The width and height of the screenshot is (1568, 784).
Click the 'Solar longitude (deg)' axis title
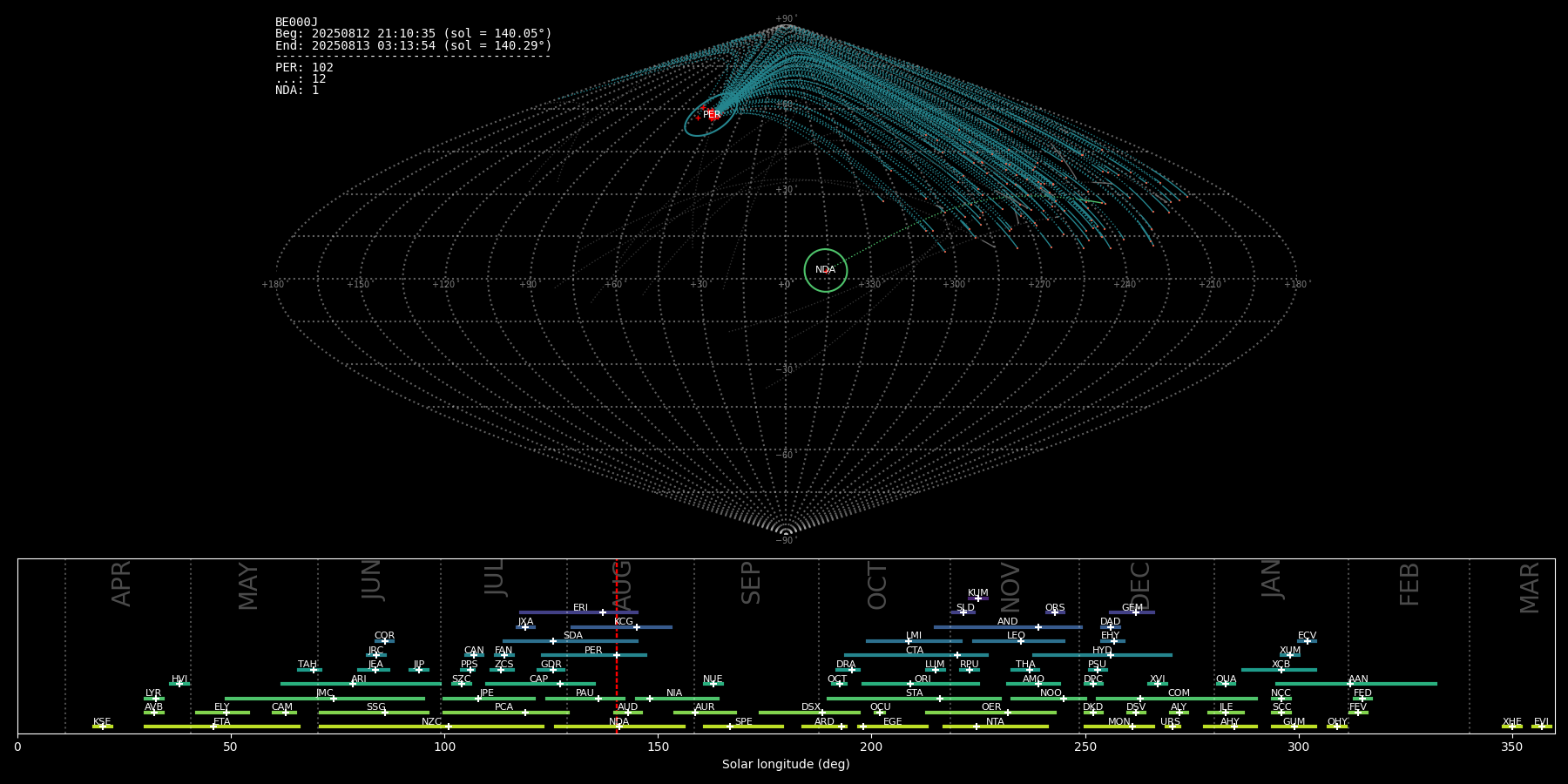pos(786,764)
